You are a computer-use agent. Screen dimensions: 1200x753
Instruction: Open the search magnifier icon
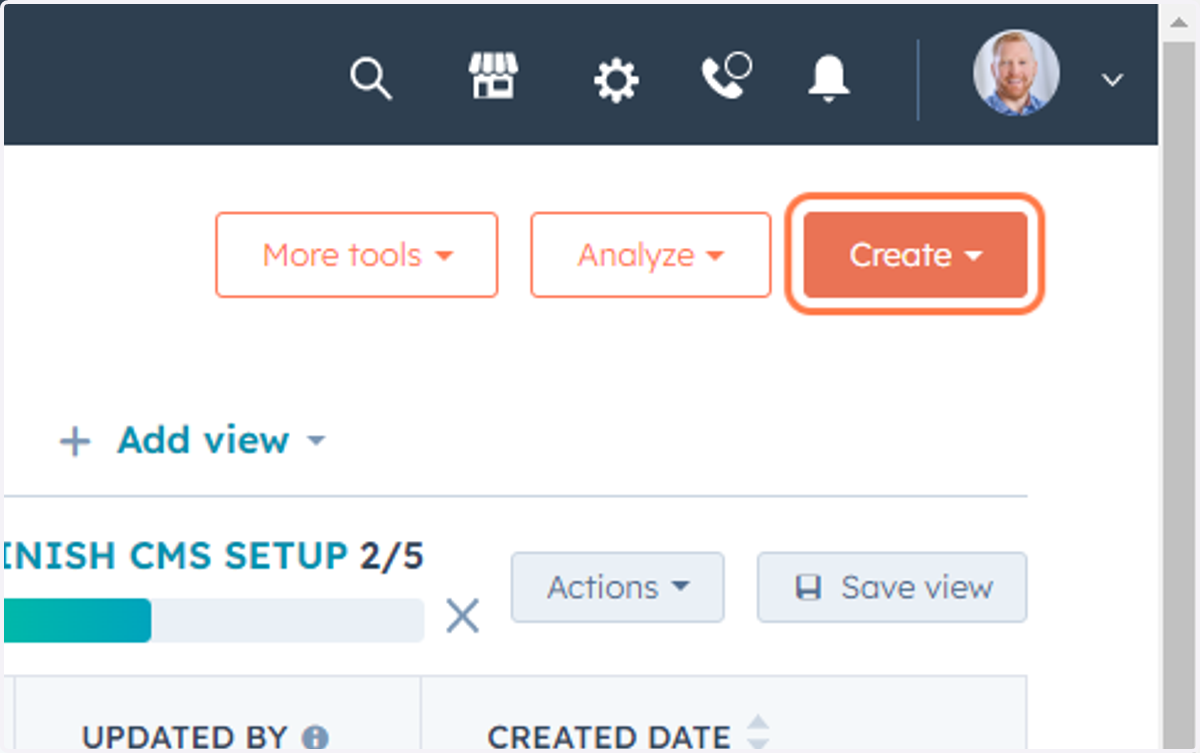coord(371,78)
